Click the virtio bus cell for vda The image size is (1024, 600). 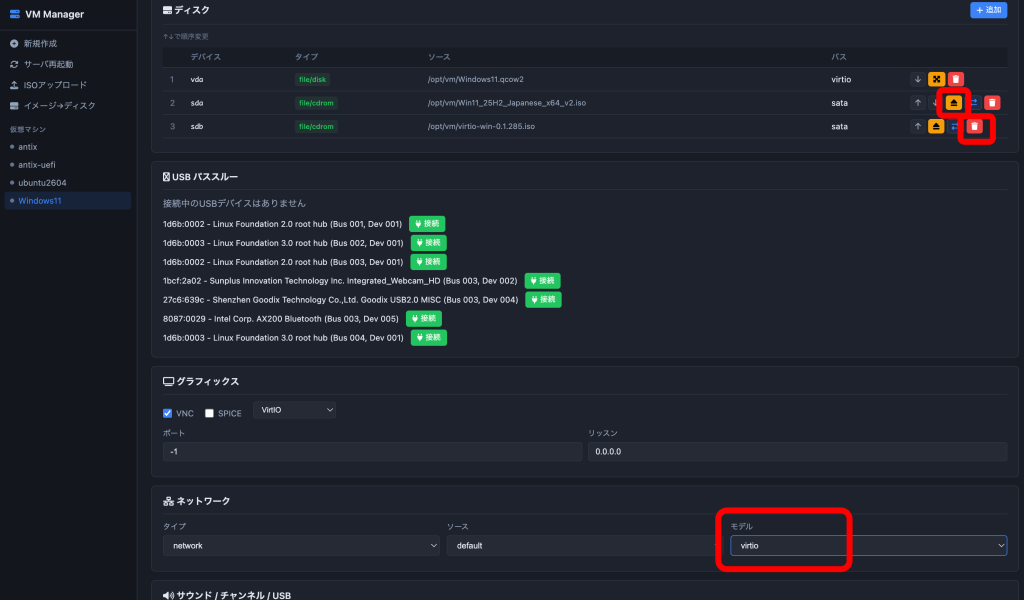841,80
